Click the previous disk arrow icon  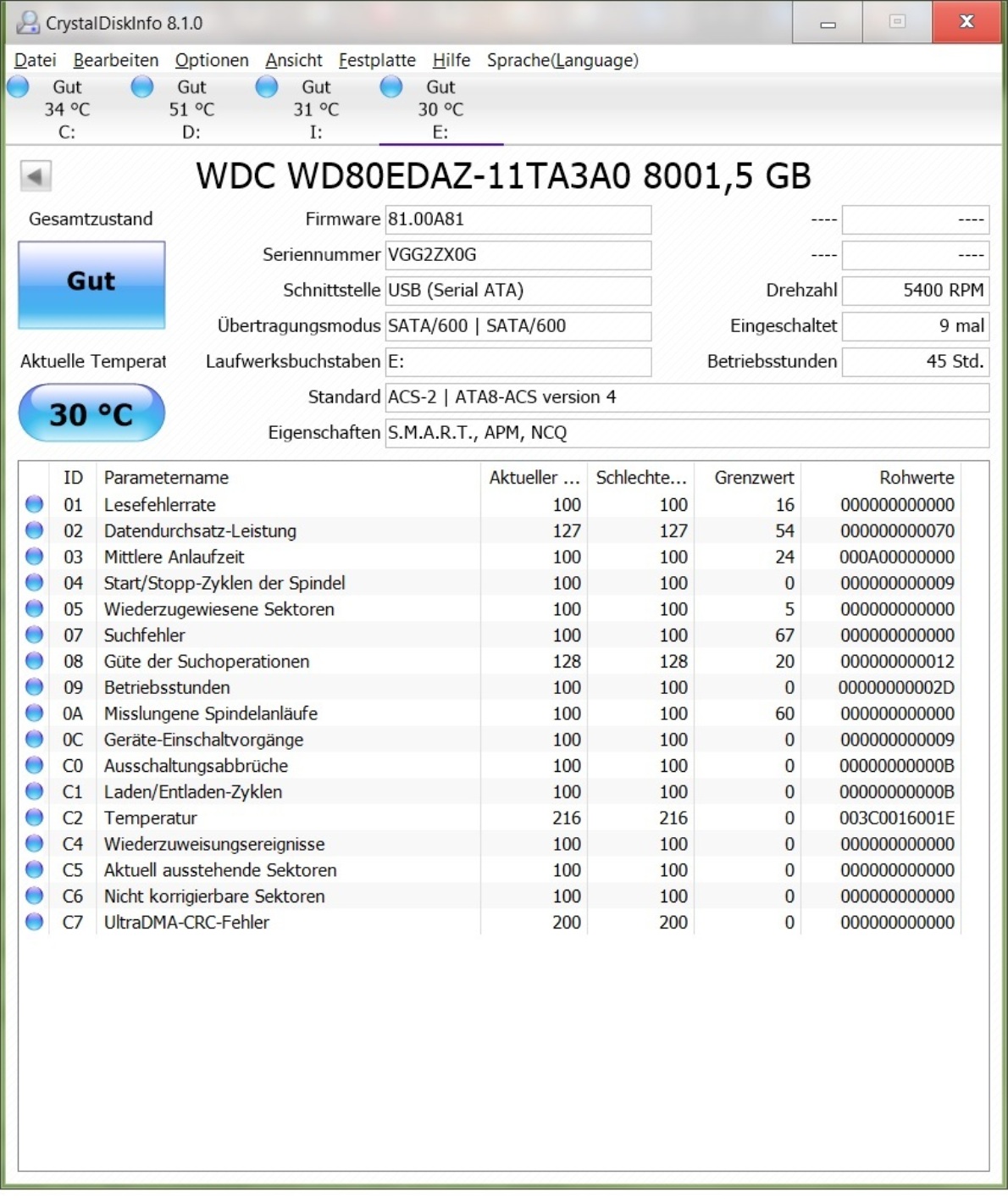tap(36, 176)
